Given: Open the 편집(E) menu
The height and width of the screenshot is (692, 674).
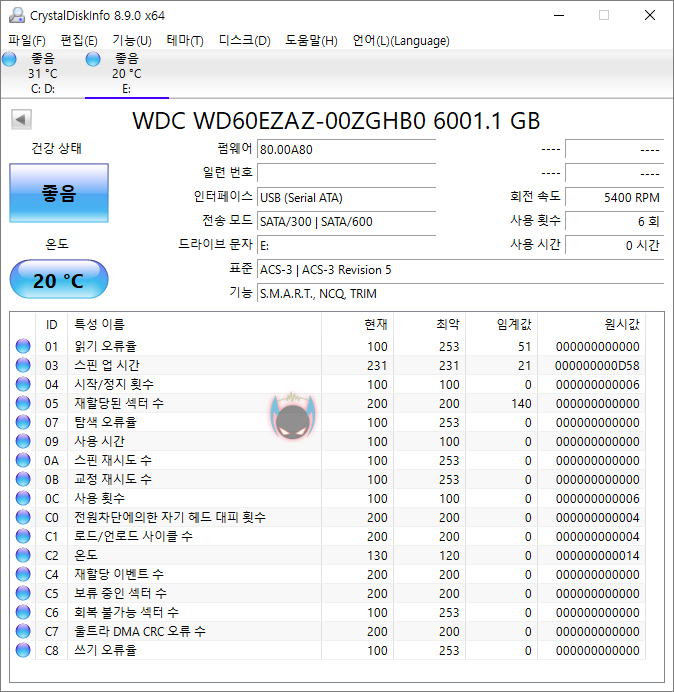Looking at the screenshot, I should tap(79, 41).
